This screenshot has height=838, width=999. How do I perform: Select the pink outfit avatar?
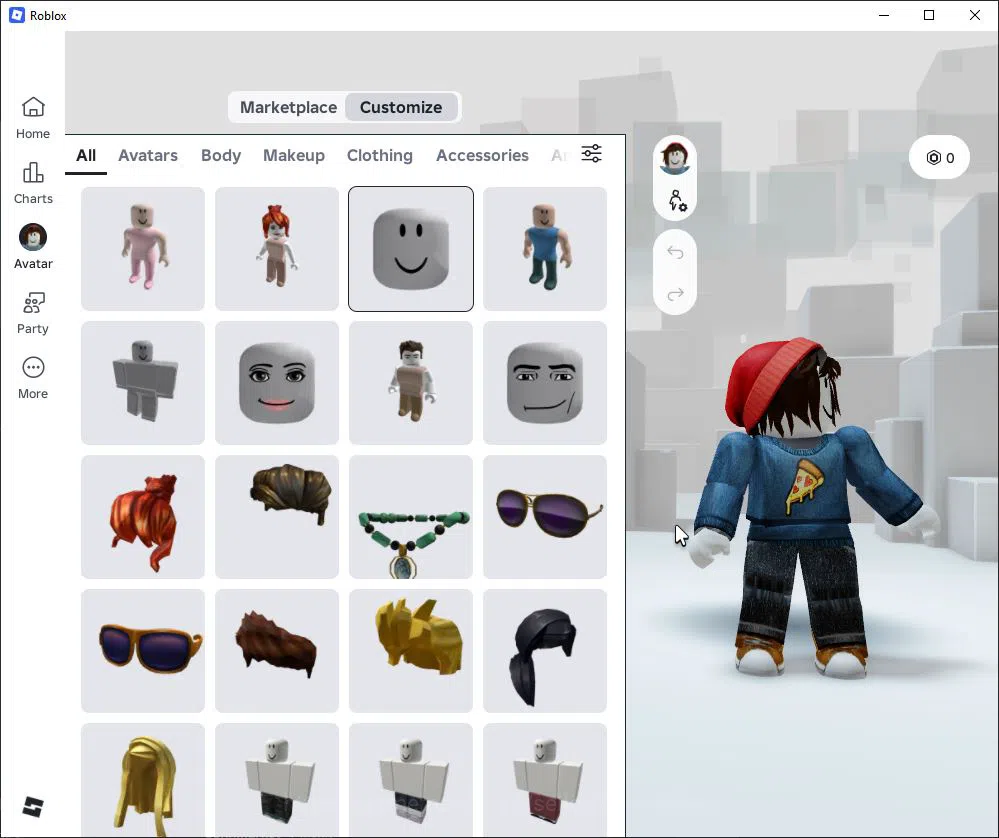[x=143, y=249]
